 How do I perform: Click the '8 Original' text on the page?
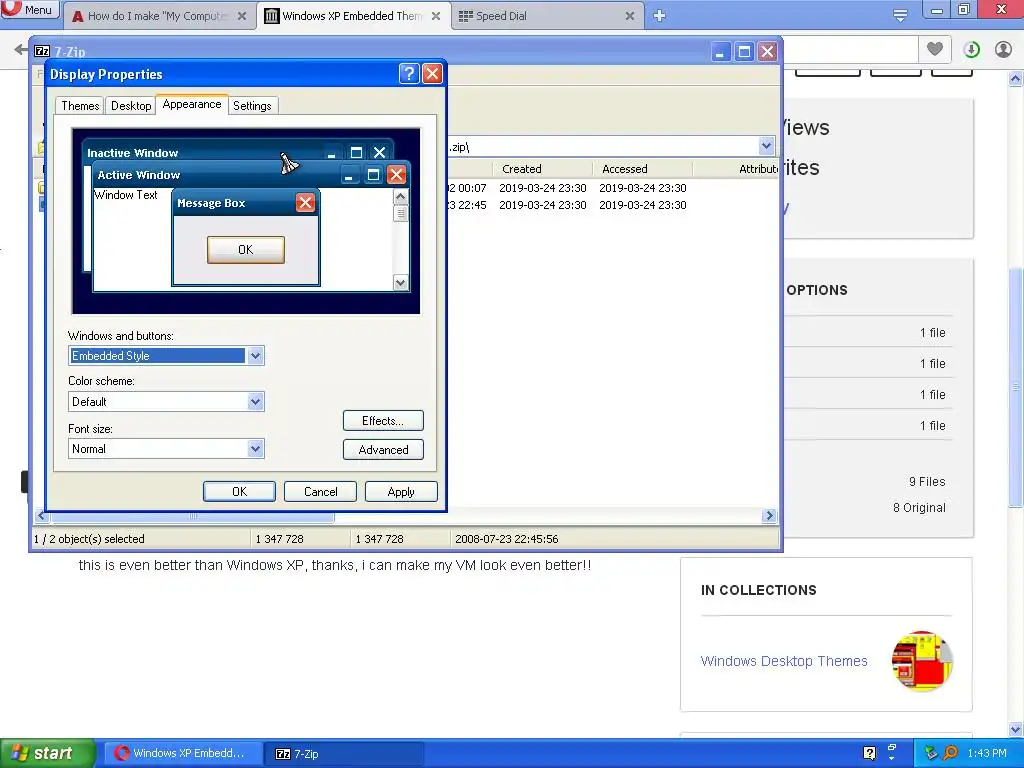[x=919, y=507]
